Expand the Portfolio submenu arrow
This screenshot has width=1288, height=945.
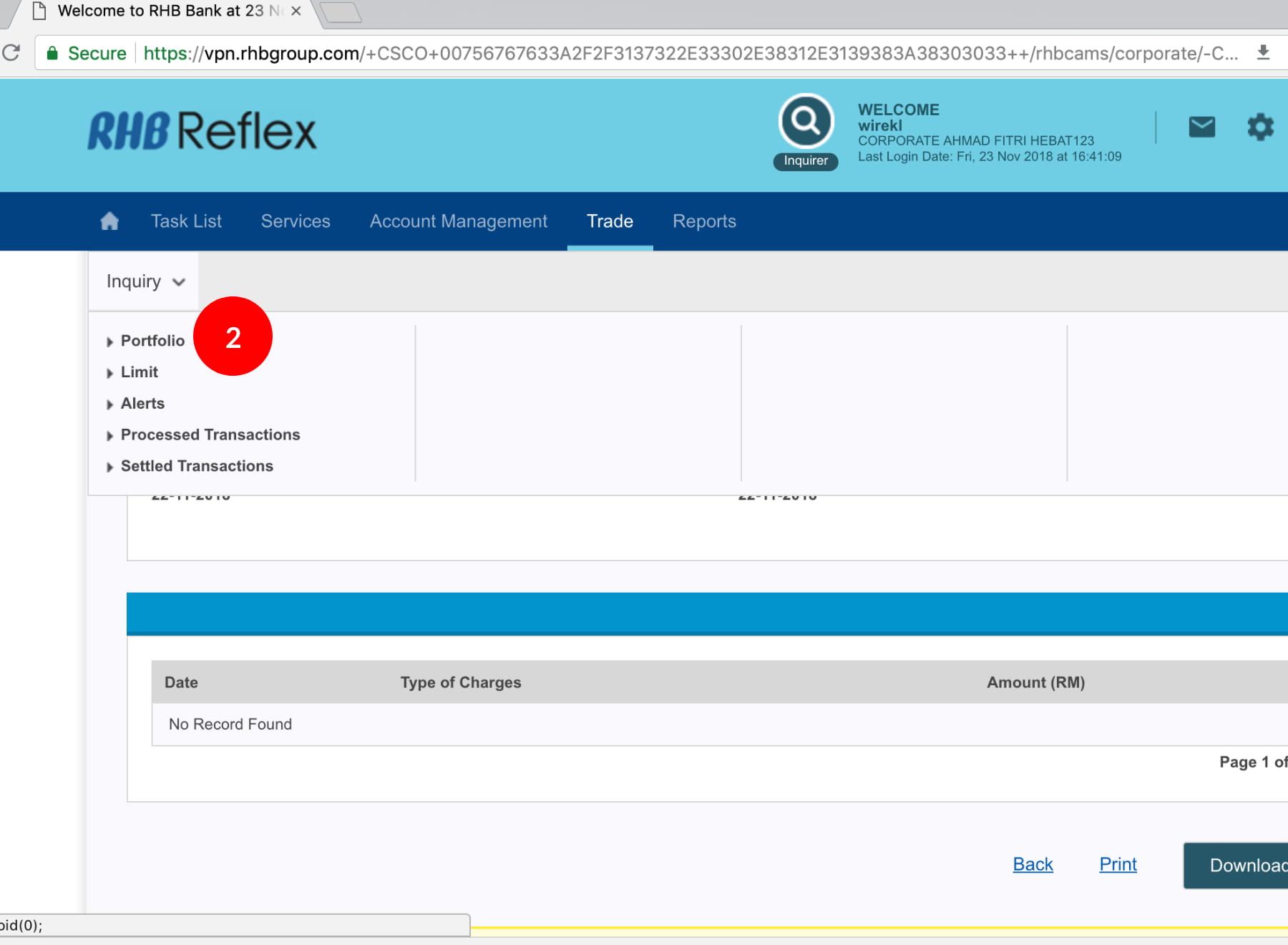(x=109, y=341)
